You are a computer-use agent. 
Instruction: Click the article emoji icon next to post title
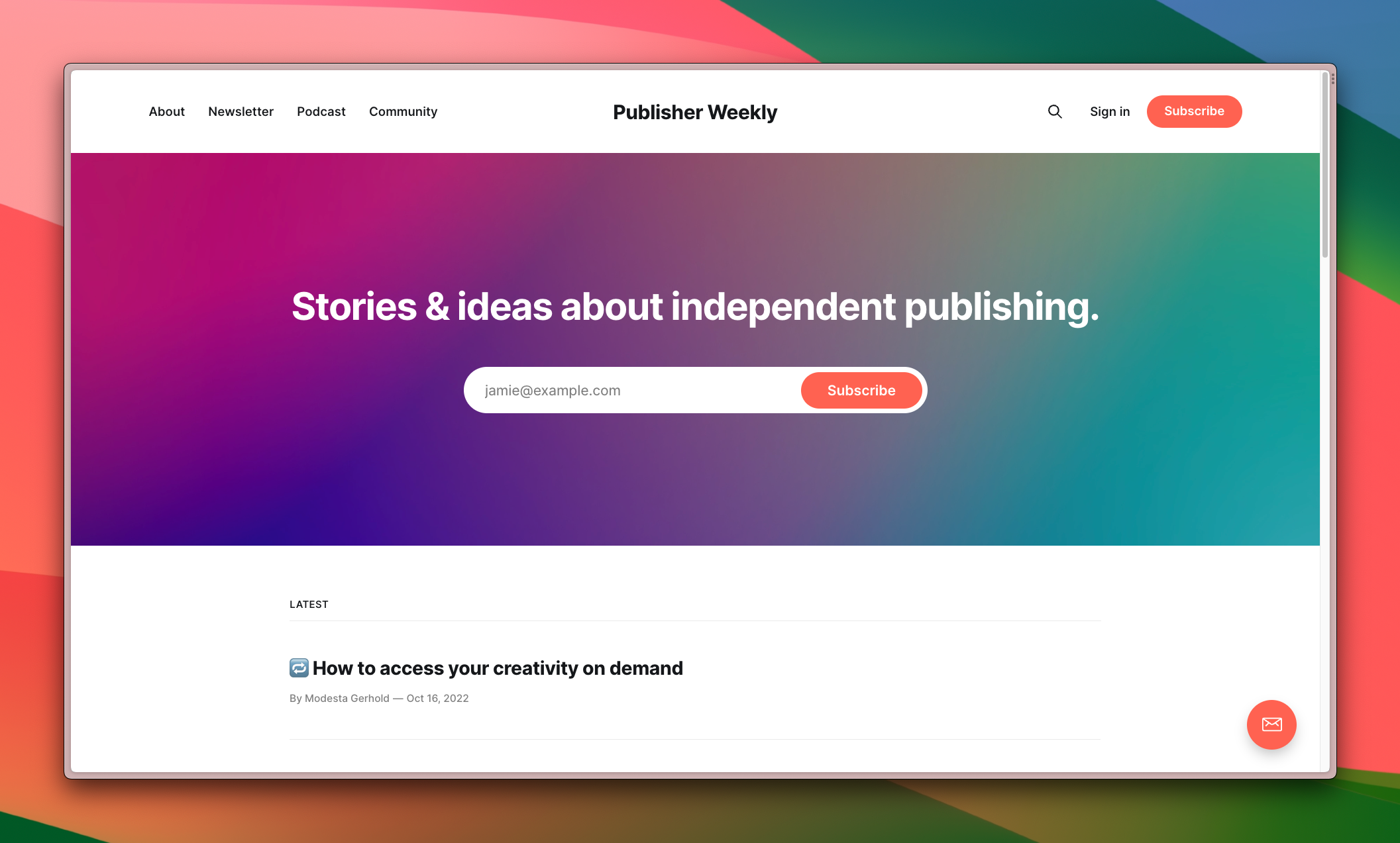(298, 666)
